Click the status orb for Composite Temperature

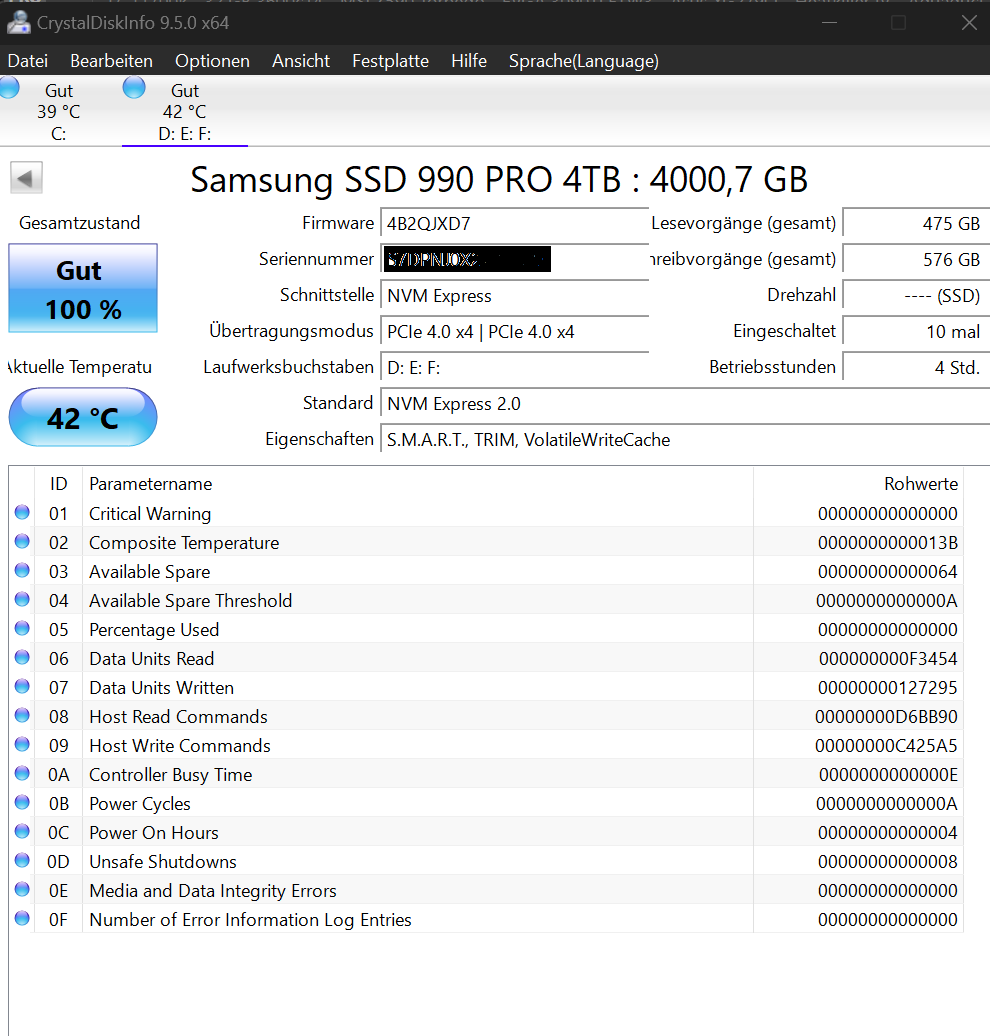pyautogui.click(x=22, y=541)
